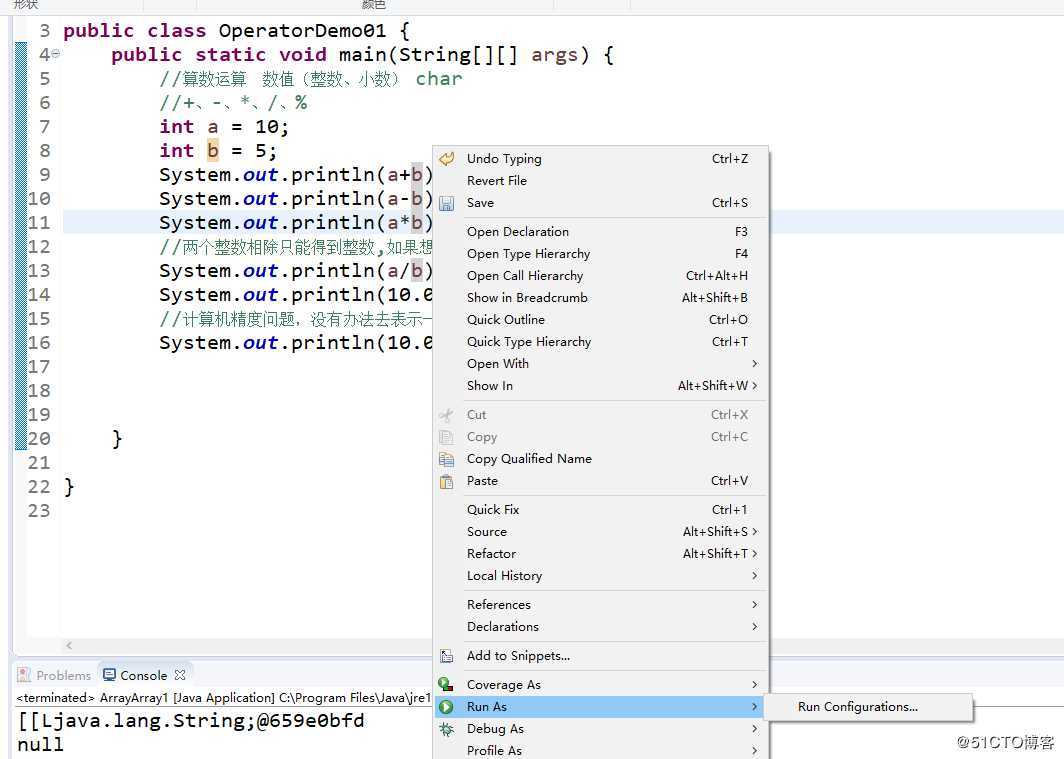Expand the Refactor submenu arrow

click(754, 553)
